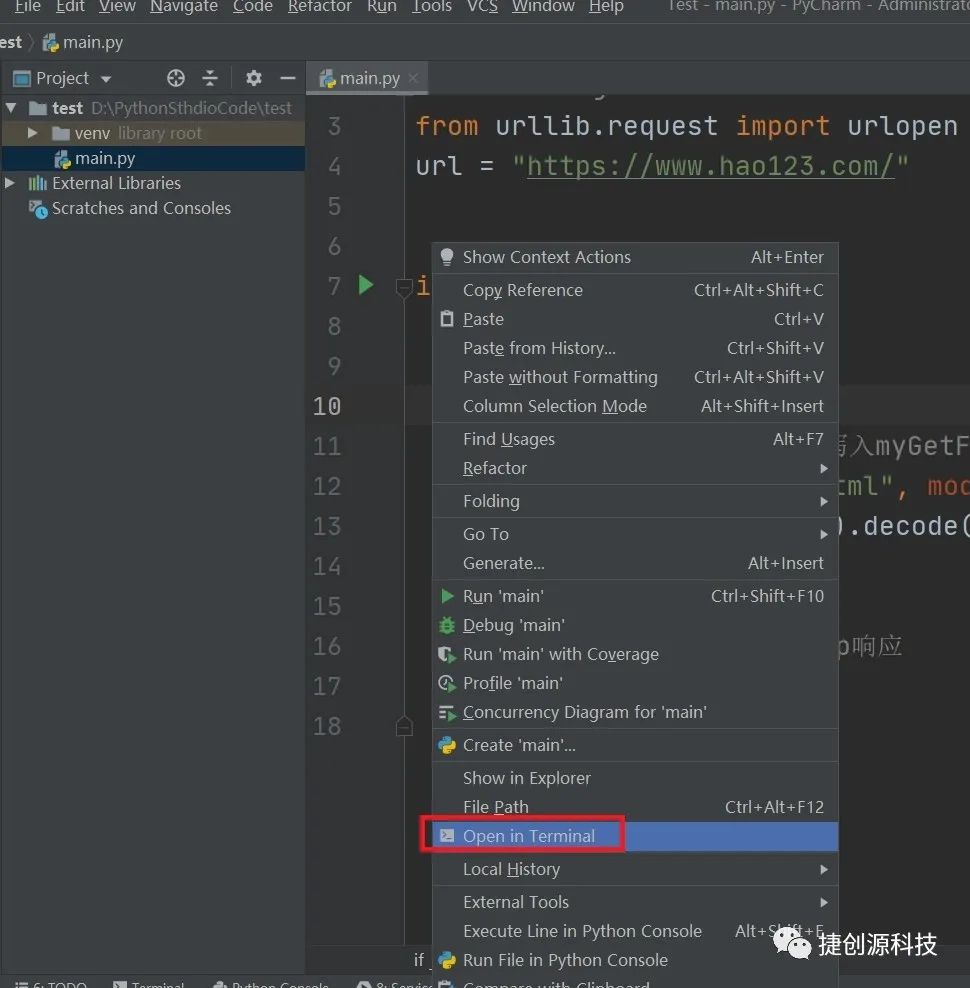
Task: Choose Debug 'main'
Action: coord(635,625)
